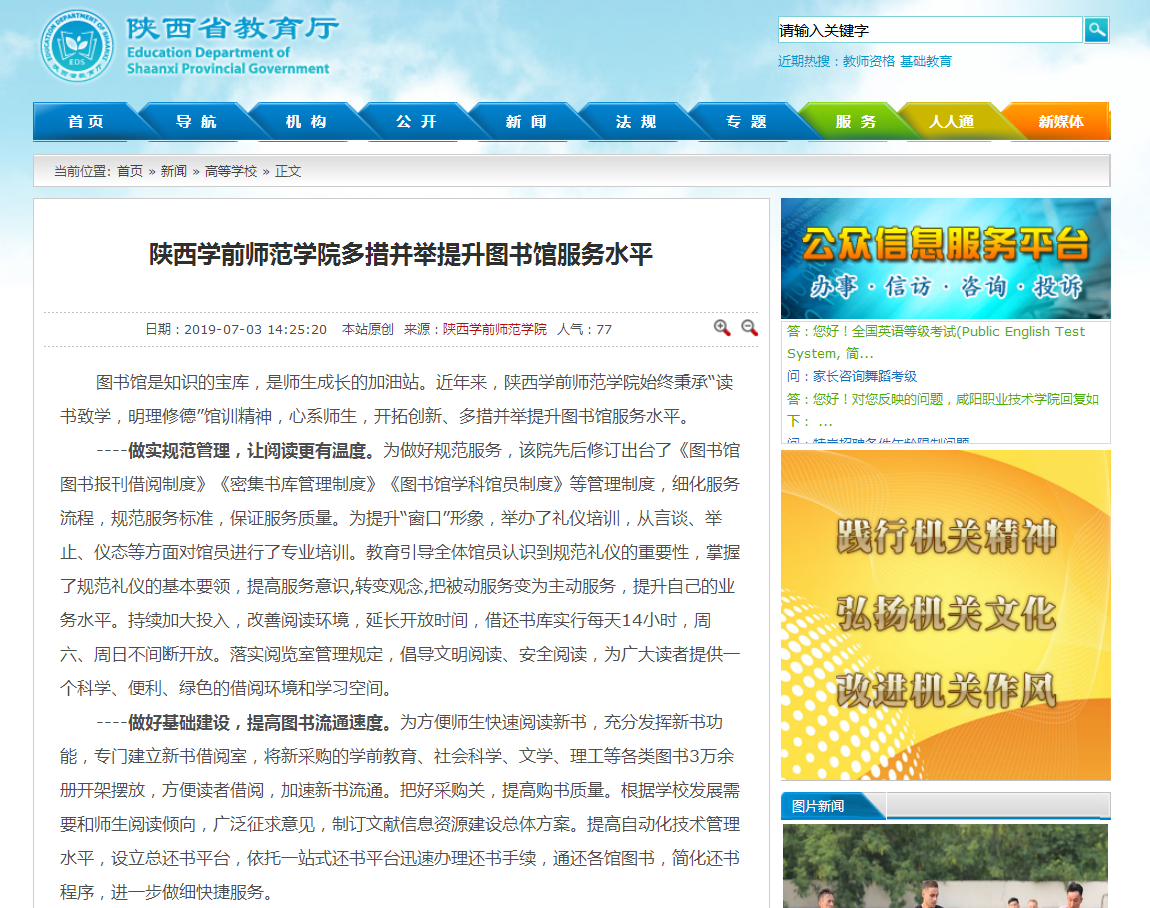Zoom in article text with plus magnifier
The height and width of the screenshot is (908, 1150).
click(722, 328)
